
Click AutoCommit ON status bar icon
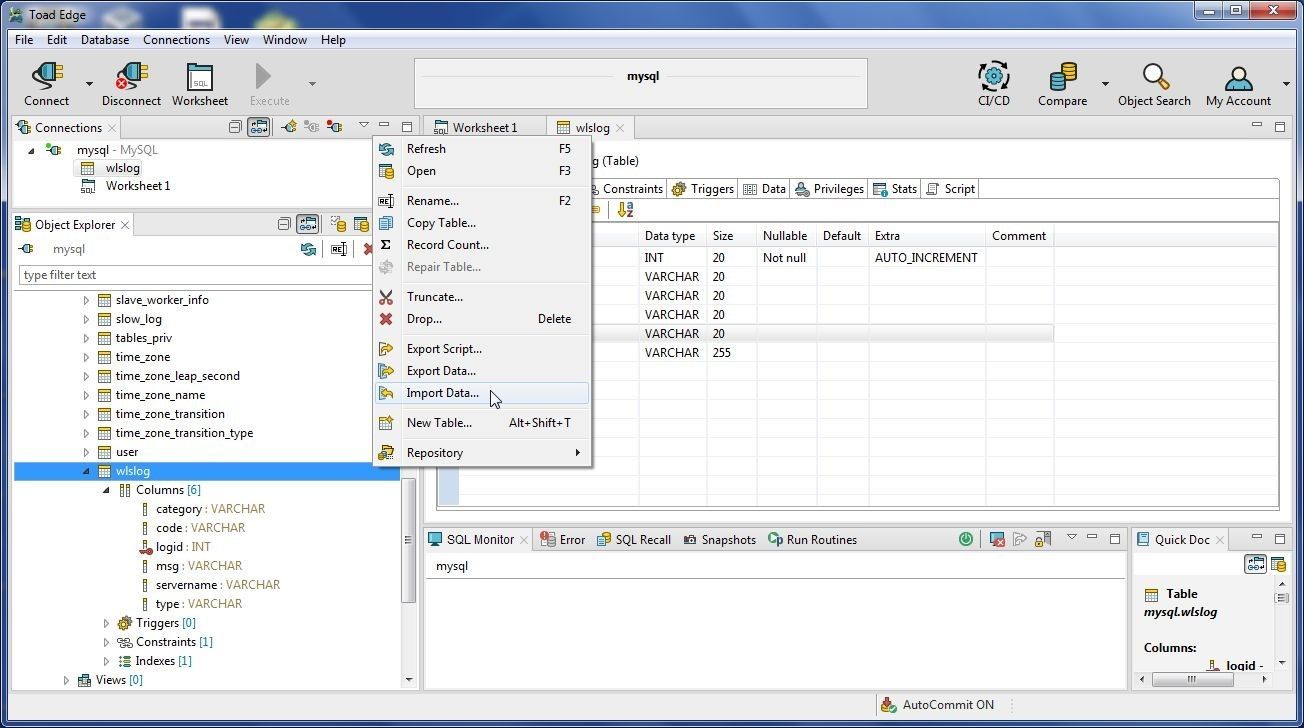(x=888, y=704)
